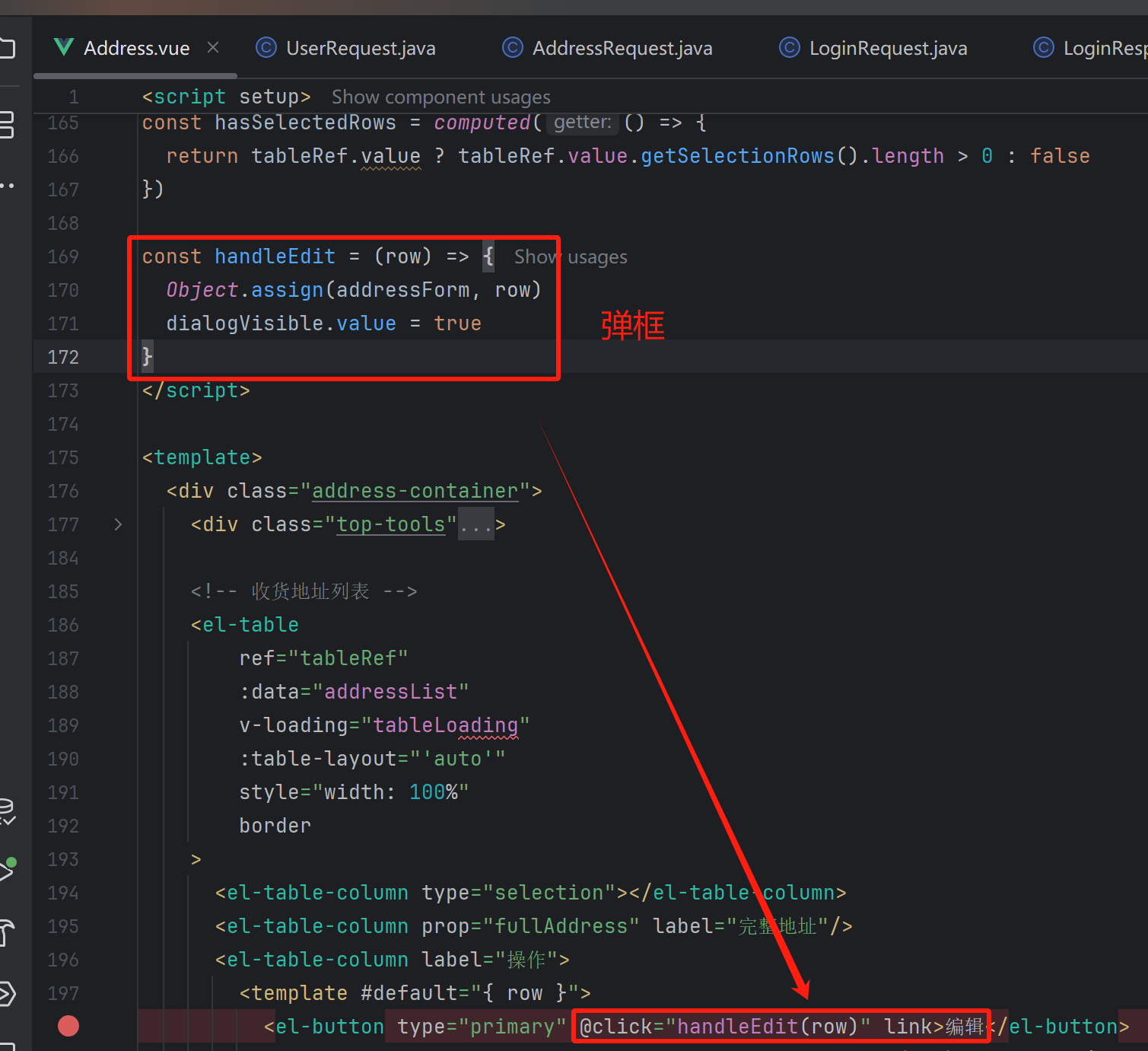The height and width of the screenshot is (1051, 1148).
Task: Open the Build hammer tool window icon
Action: [x=7, y=932]
